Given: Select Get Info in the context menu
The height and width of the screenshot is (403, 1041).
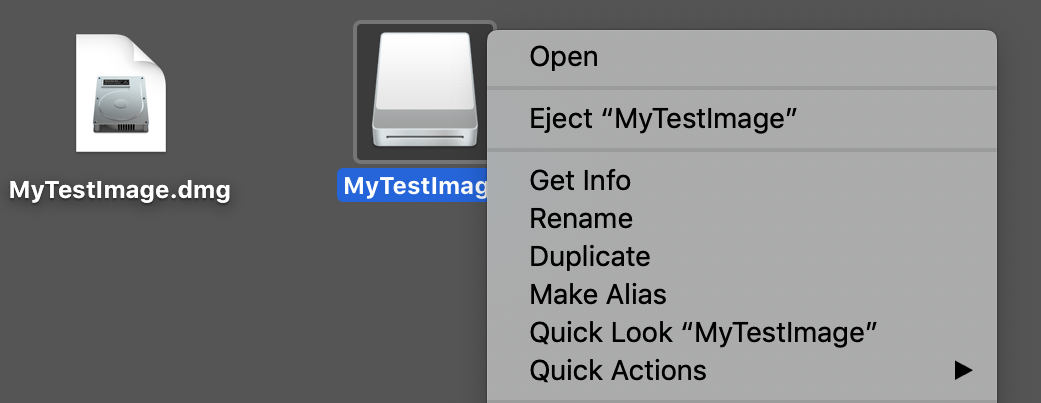Looking at the screenshot, I should pyautogui.click(x=580, y=181).
